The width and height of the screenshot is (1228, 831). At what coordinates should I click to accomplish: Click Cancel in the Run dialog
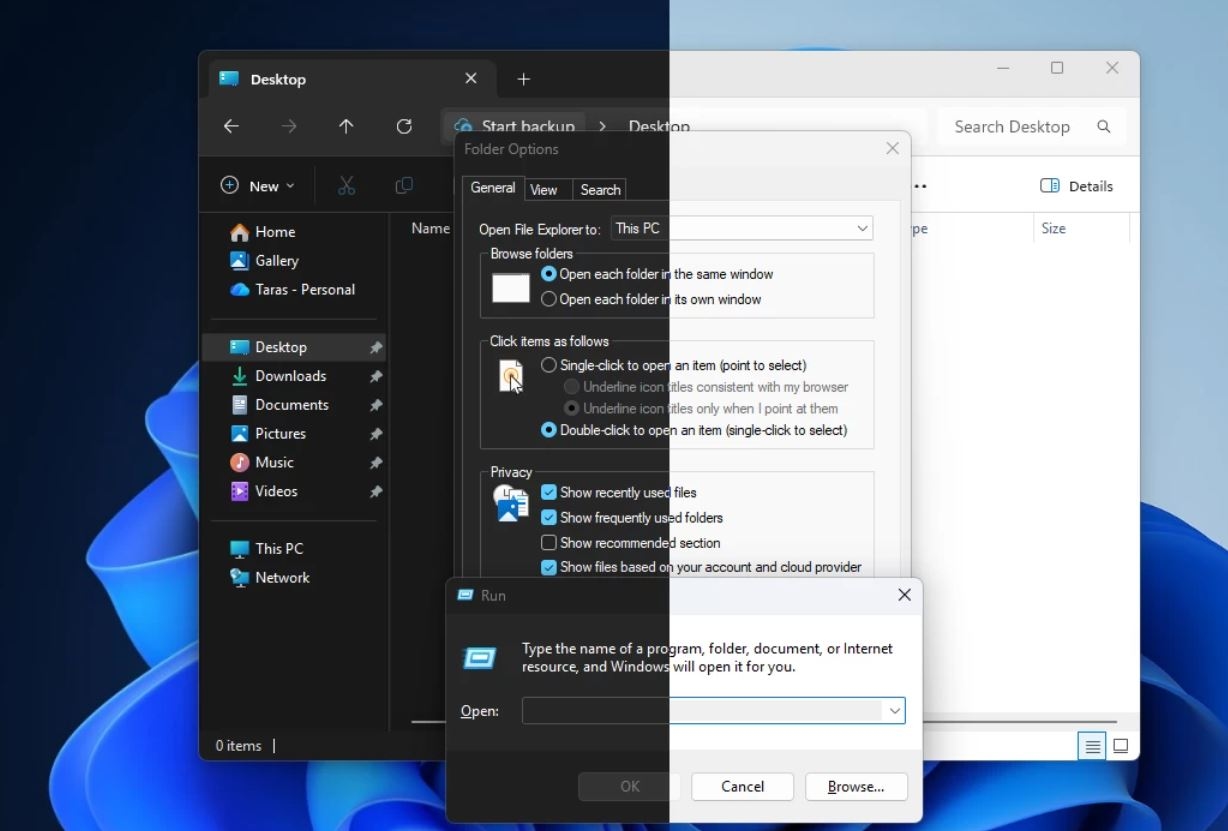click(742, 787)
